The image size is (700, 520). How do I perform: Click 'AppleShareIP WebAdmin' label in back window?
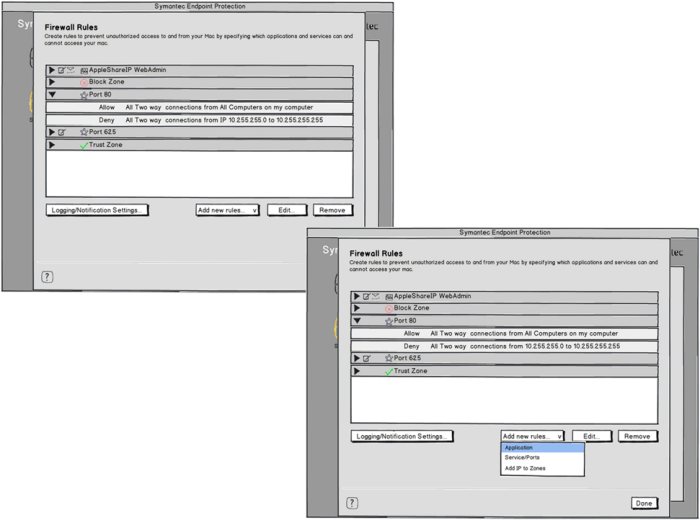coord(128,70)
